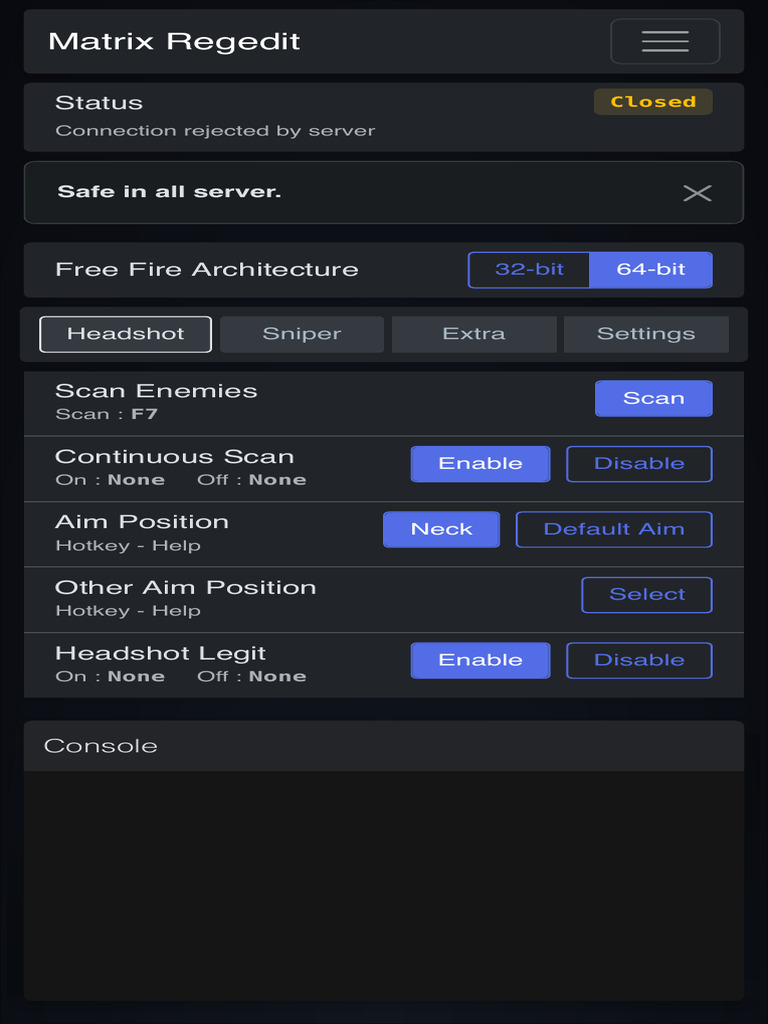Screen dimensions: 768x1024
Task: Disable Headshot Legit
Action: (x=639, y=660)
